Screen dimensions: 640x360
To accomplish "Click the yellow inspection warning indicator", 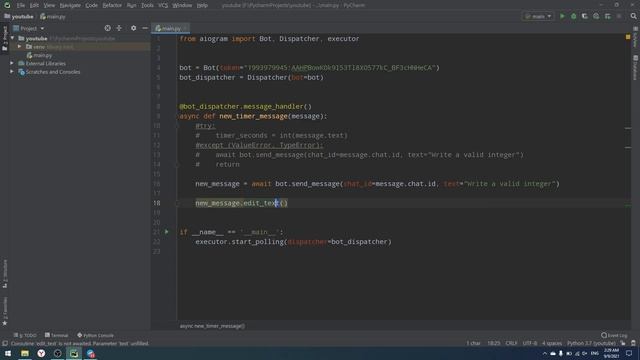I will 628,37.
